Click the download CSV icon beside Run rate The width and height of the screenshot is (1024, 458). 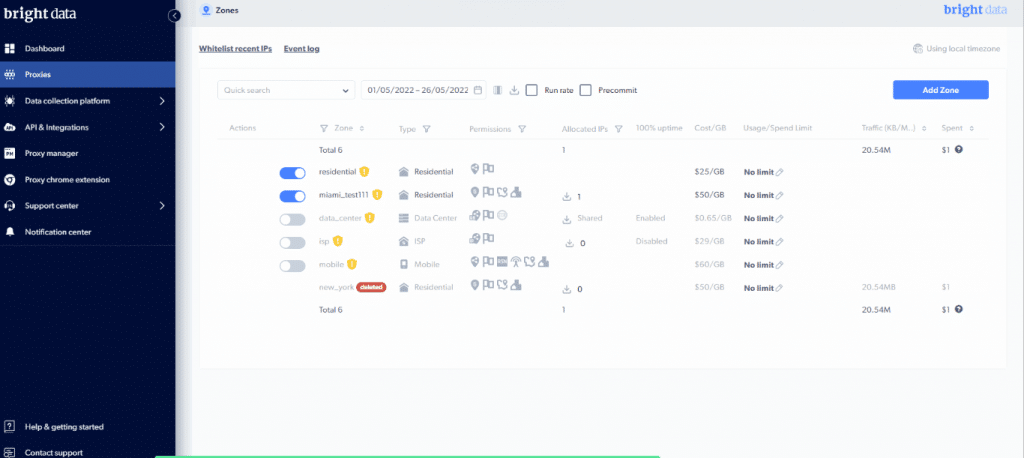[514, 90]
